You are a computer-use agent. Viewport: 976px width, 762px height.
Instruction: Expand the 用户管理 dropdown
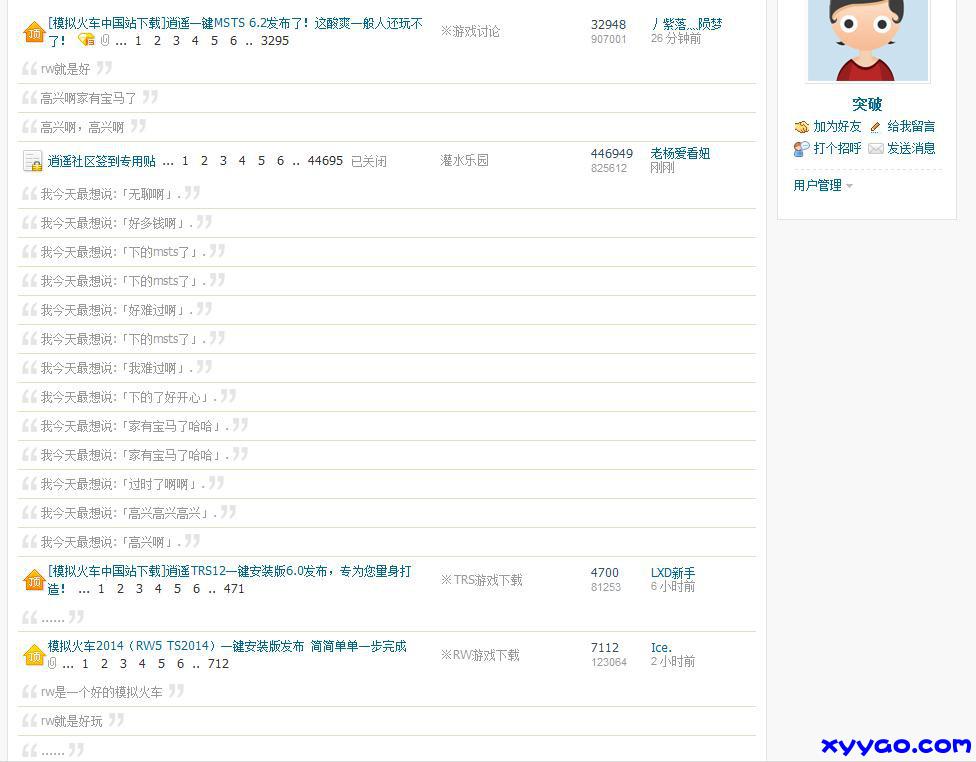pyautogui.click(x=823, y=186)
